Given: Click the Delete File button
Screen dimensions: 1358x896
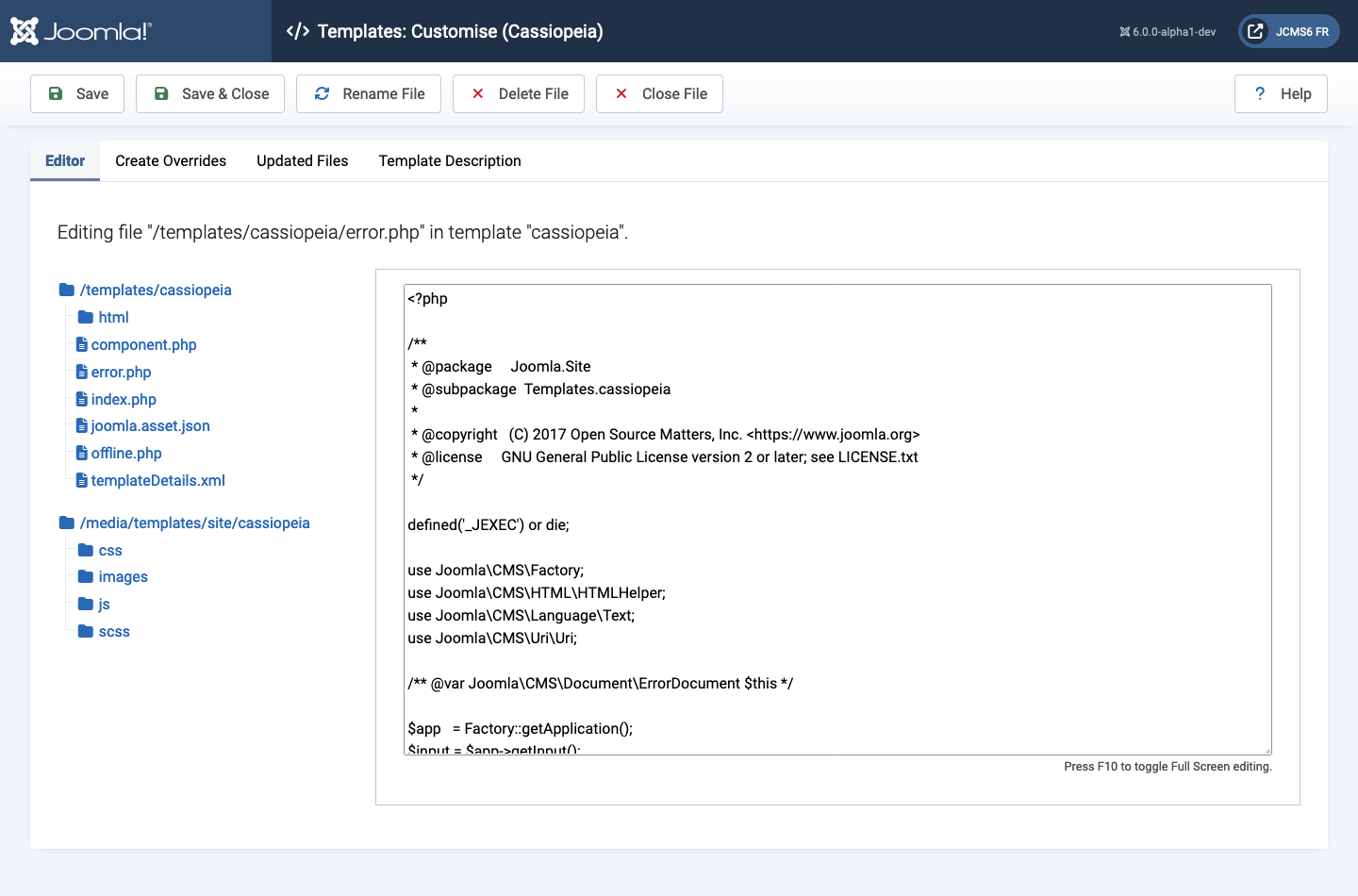Looking at the screenshot, I should click(x=519, y=93).
